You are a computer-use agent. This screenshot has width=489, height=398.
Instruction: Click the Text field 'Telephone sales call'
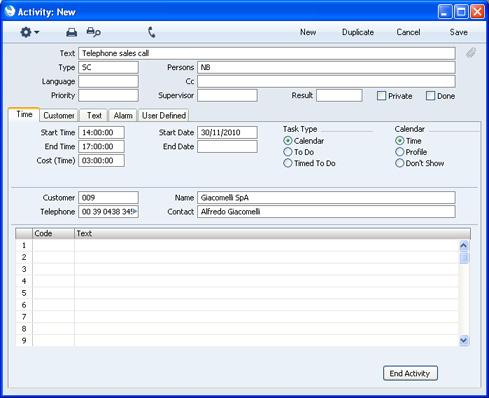click(x=267, y=53)
